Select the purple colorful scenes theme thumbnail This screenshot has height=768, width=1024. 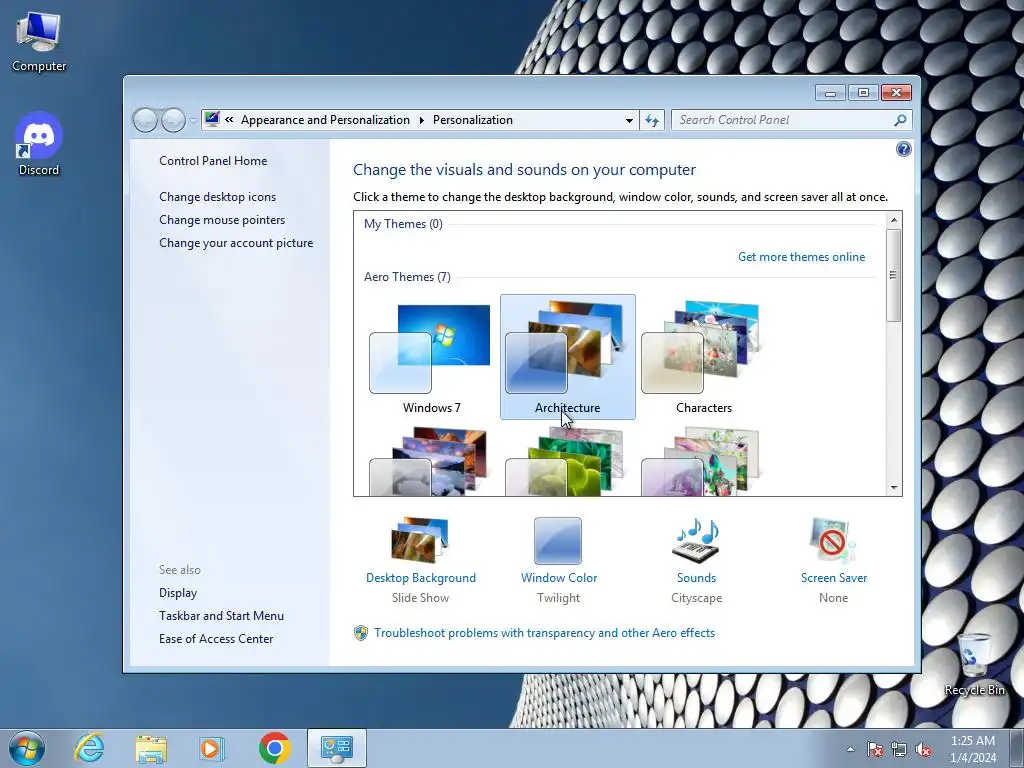701,460
